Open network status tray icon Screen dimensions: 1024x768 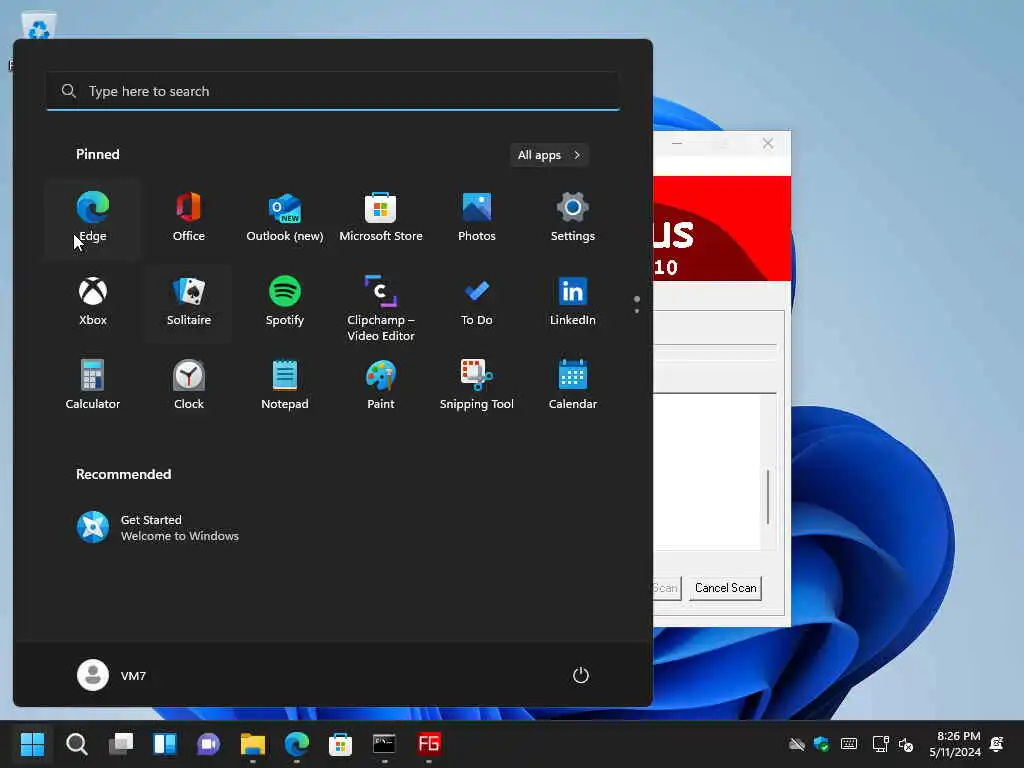coord(880,744)
